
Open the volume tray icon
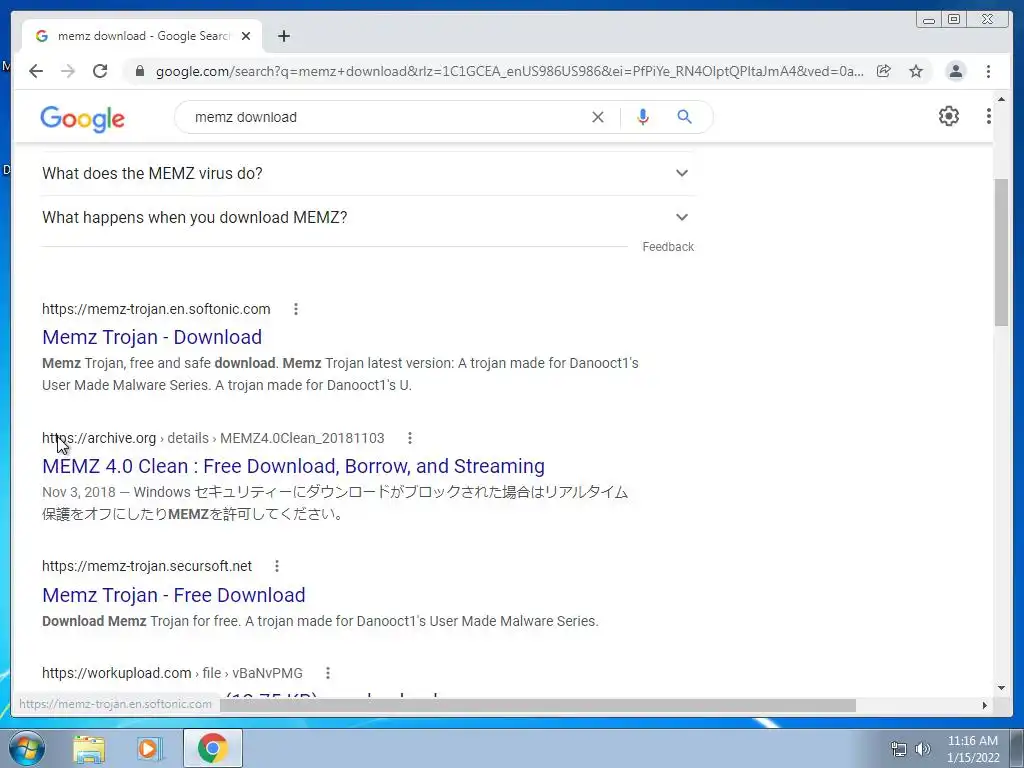922,749
